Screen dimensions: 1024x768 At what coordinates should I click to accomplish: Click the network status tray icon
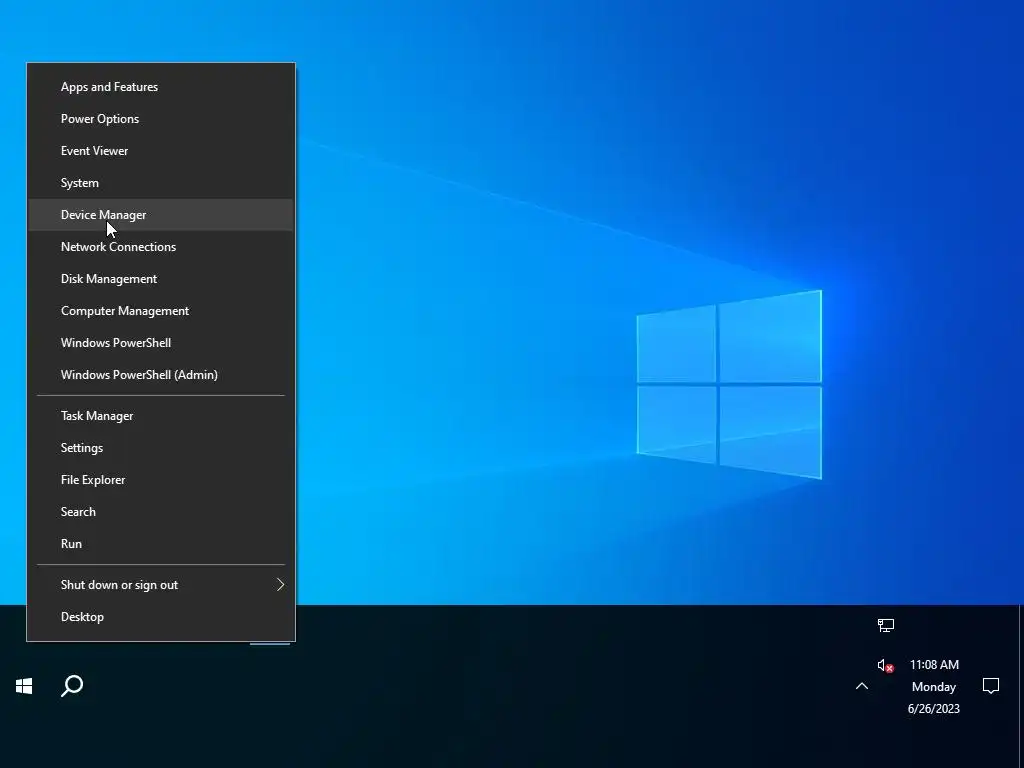(x=886, y=626)
